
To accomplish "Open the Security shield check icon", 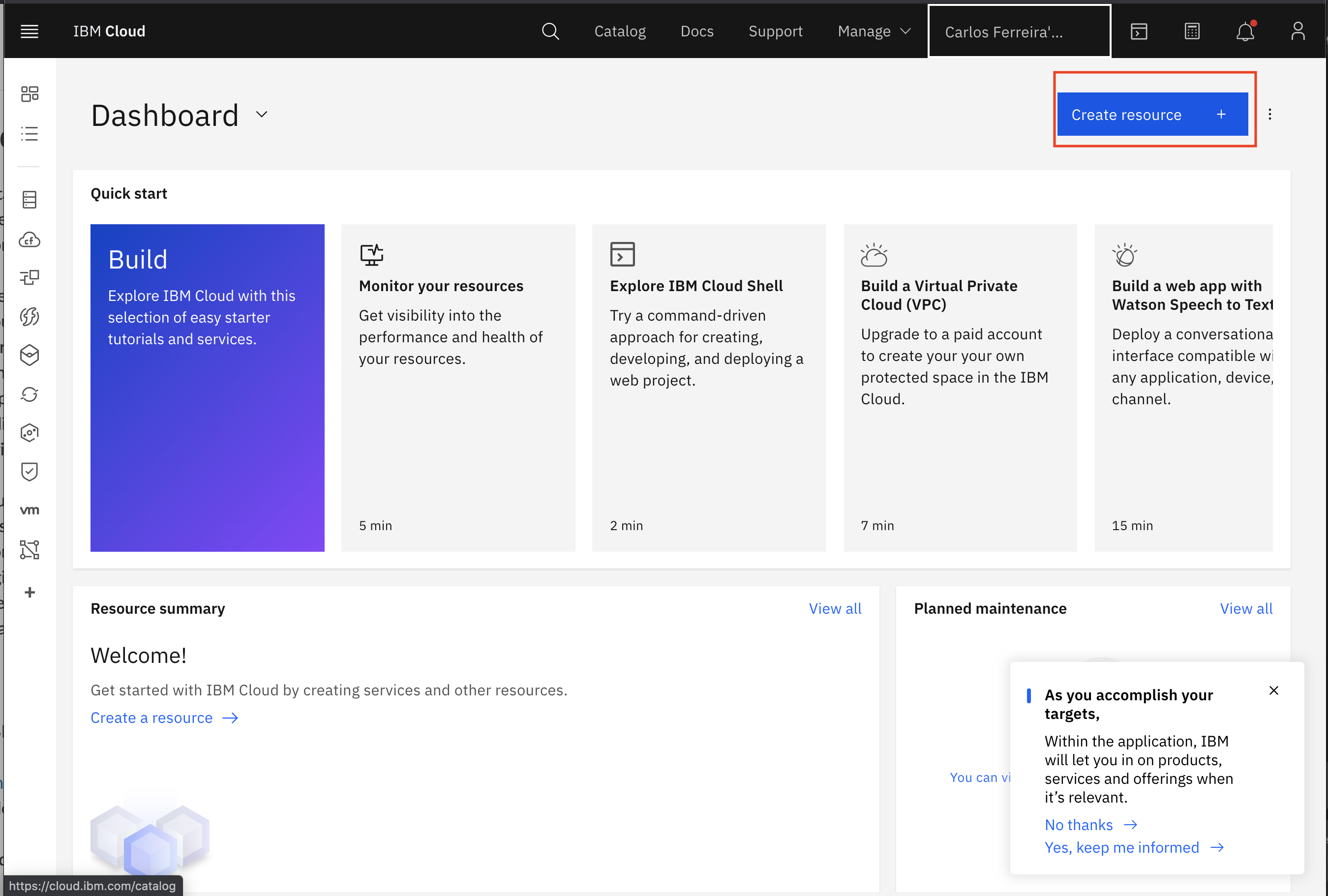I will pyautogui.click(x=29, y=472).
